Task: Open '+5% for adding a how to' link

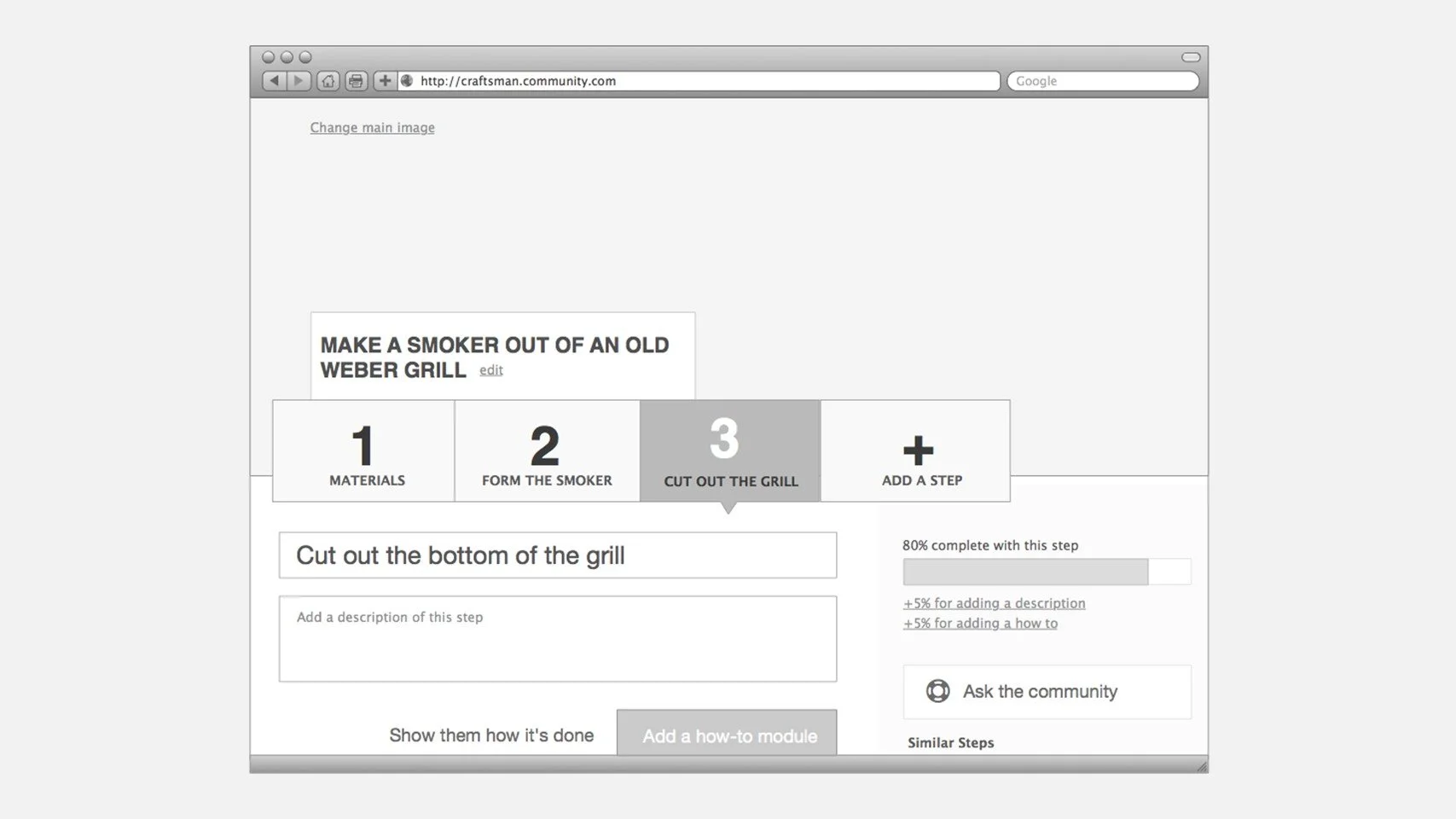Action: [981, 624]
